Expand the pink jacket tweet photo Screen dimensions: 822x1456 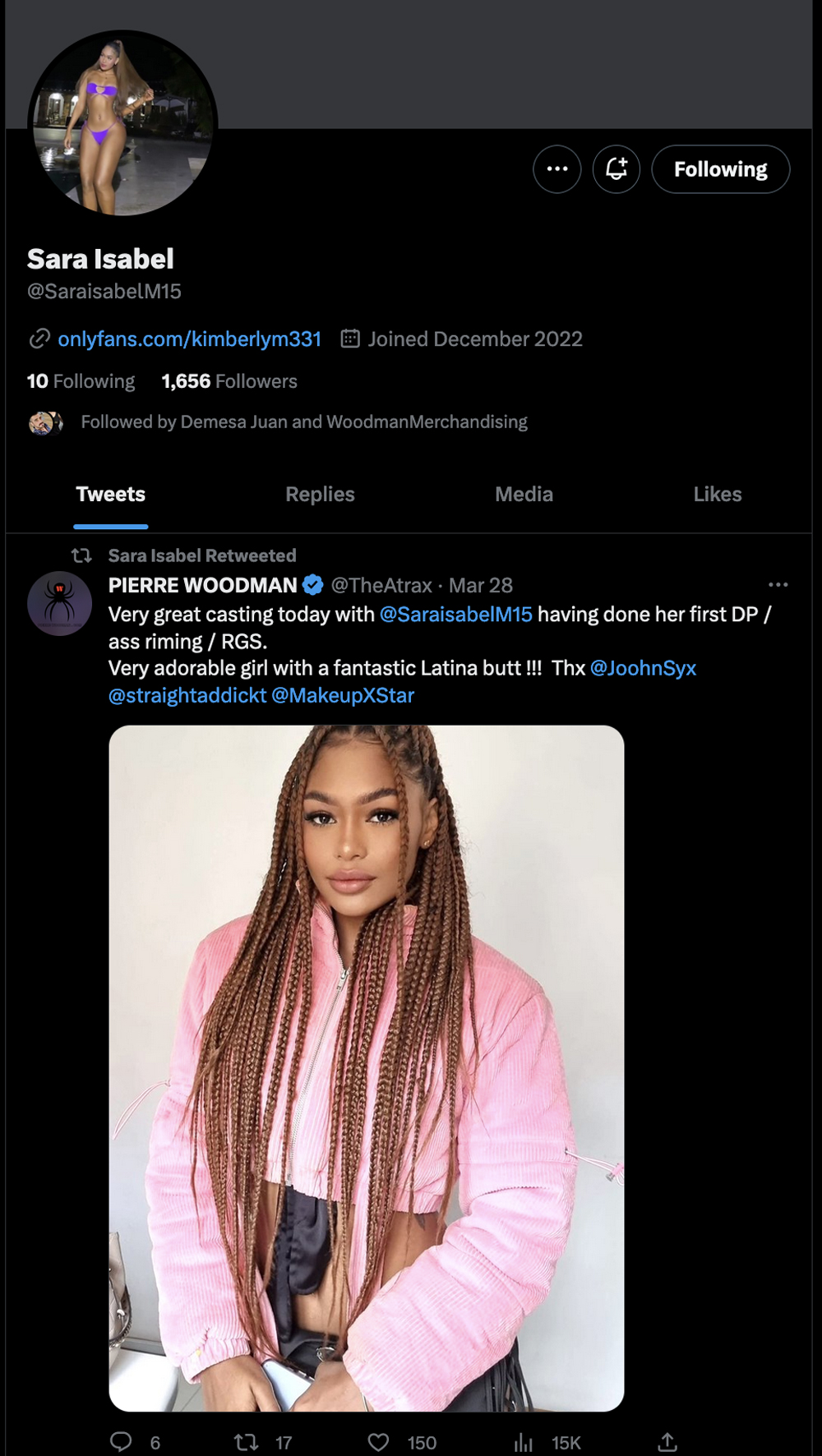pos(367,1068)
